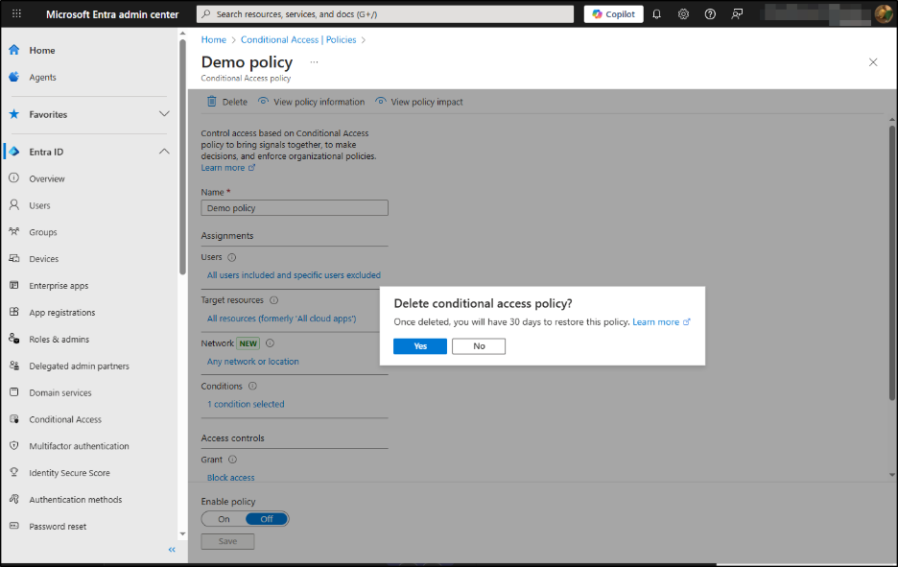
Task: Click Conditions info icon
Action: point(252,386)
